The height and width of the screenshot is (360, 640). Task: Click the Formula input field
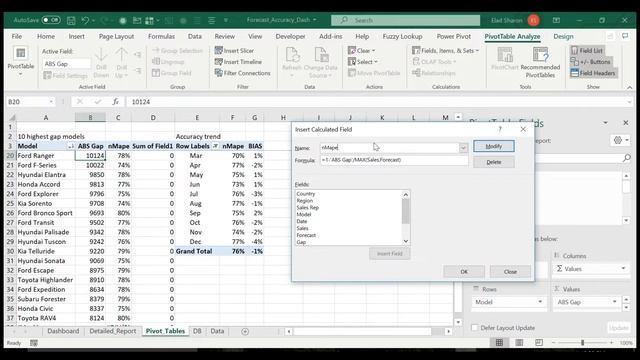(393, 160)
